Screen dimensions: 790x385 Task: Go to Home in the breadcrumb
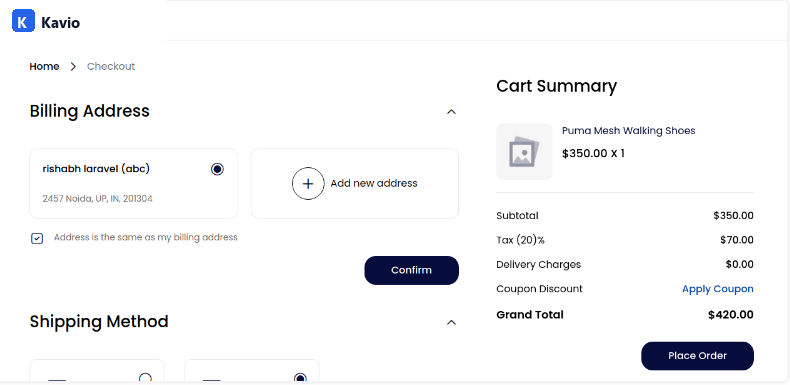coord(44,67)
